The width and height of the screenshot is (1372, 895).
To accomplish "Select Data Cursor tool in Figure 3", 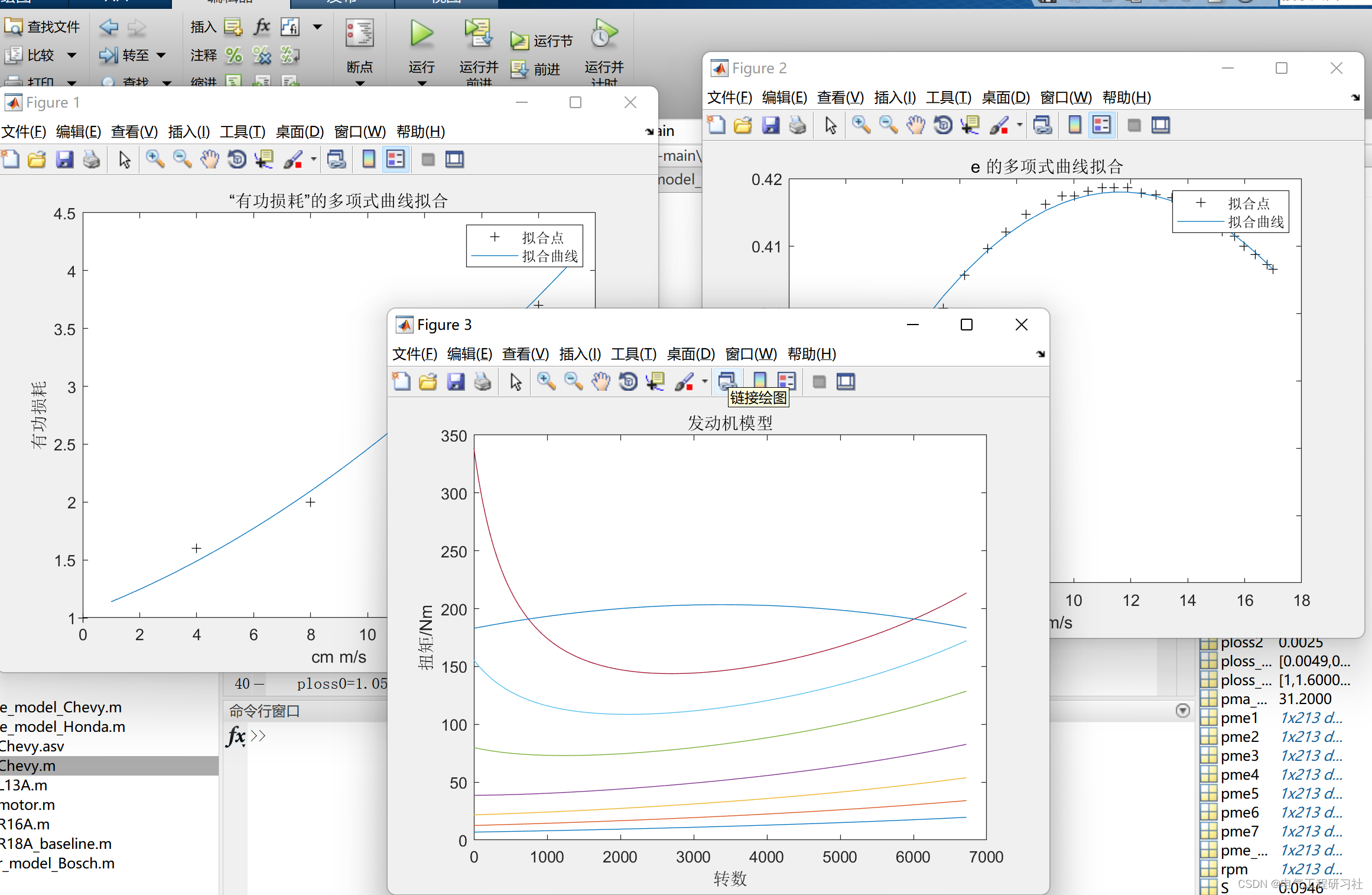I will pos(655,382).
